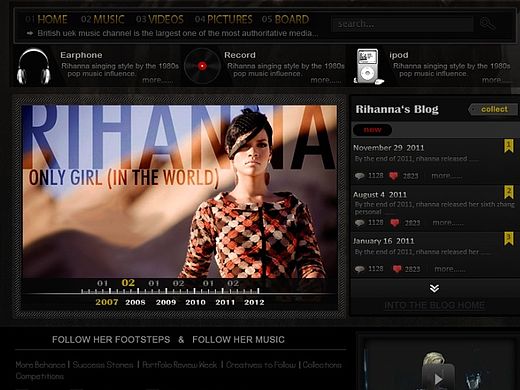Select year 2007 on the timeline

(107, 302)
